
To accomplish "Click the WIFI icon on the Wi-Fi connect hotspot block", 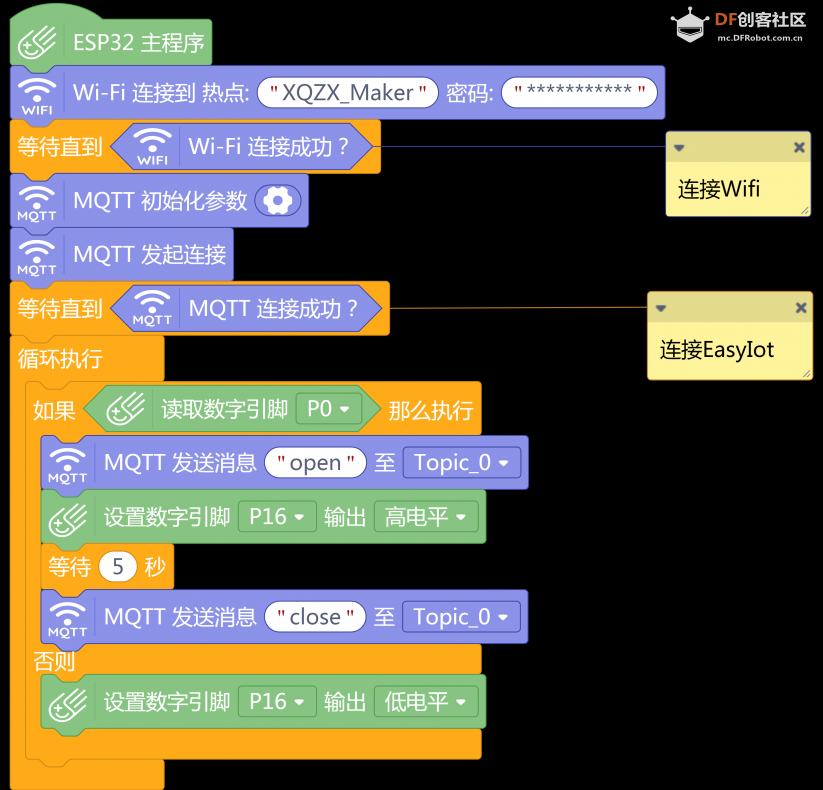I will coord(37,96).
